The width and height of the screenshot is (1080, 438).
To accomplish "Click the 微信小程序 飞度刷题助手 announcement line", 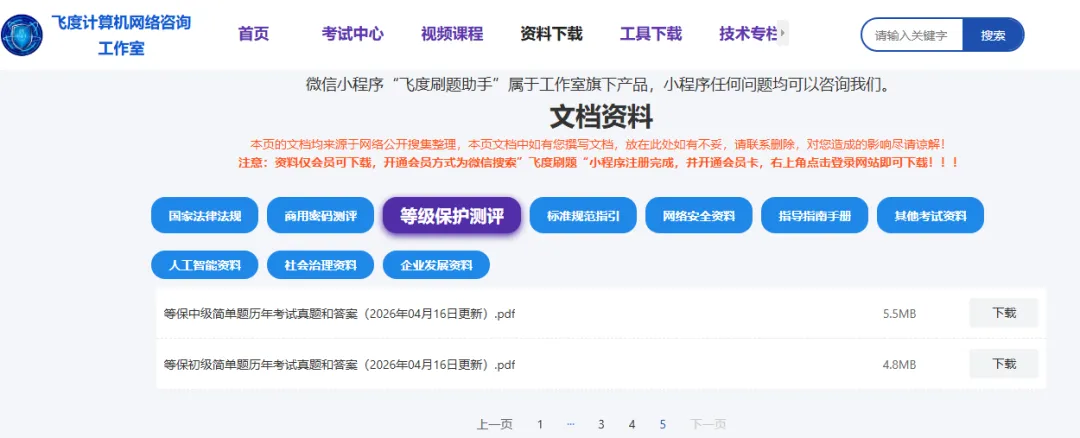I will (x=600, y=85).
